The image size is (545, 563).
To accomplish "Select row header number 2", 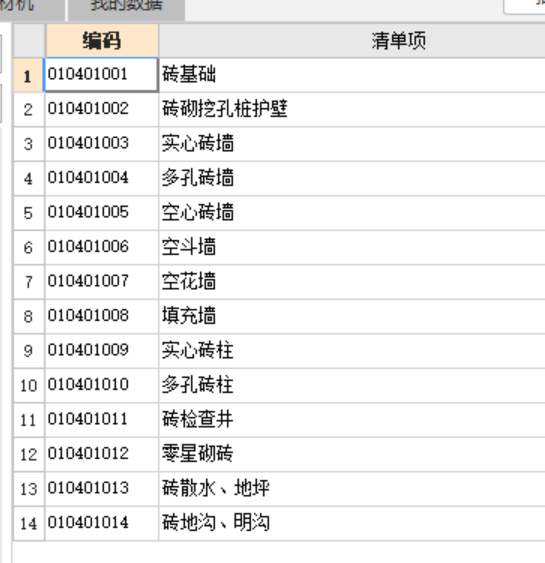I will 29,109.
